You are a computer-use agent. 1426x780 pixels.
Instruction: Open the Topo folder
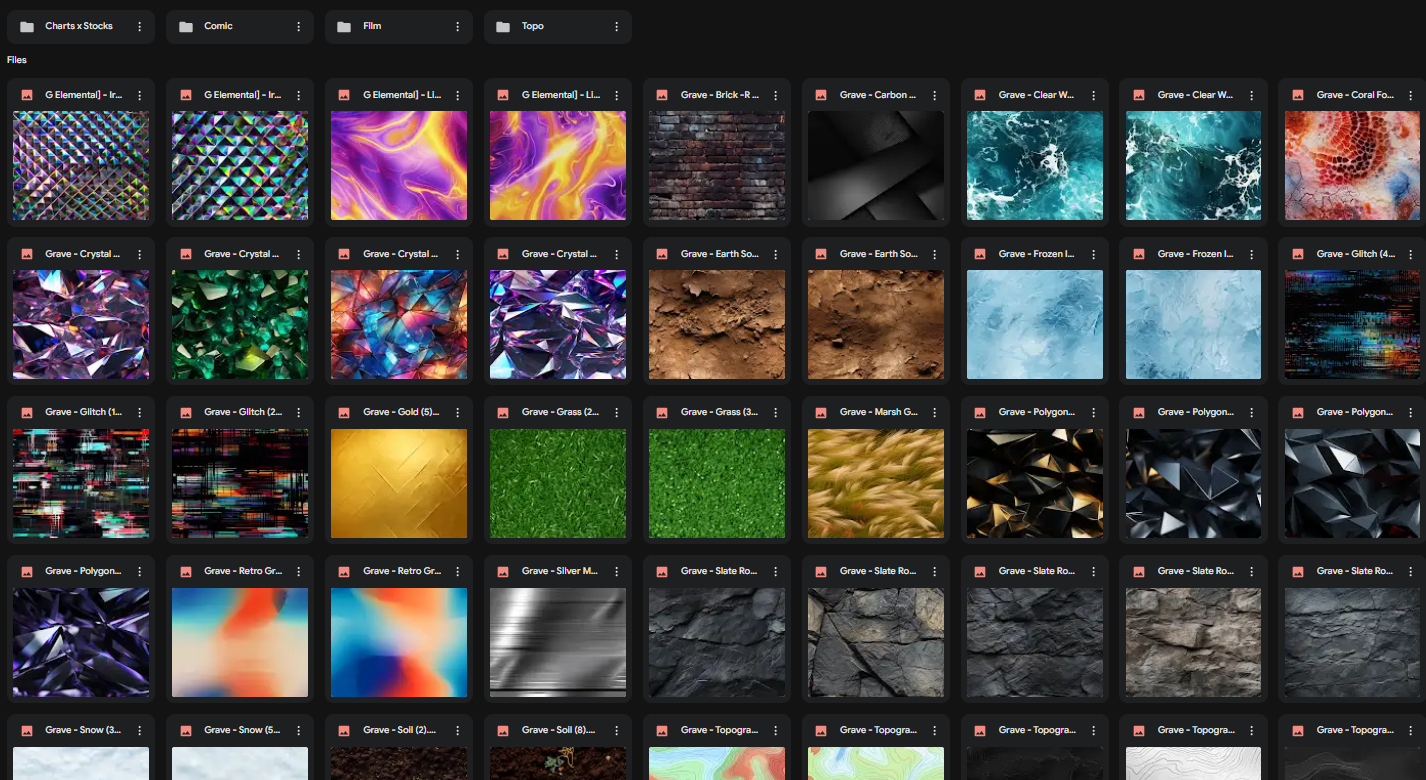point(557,26)
